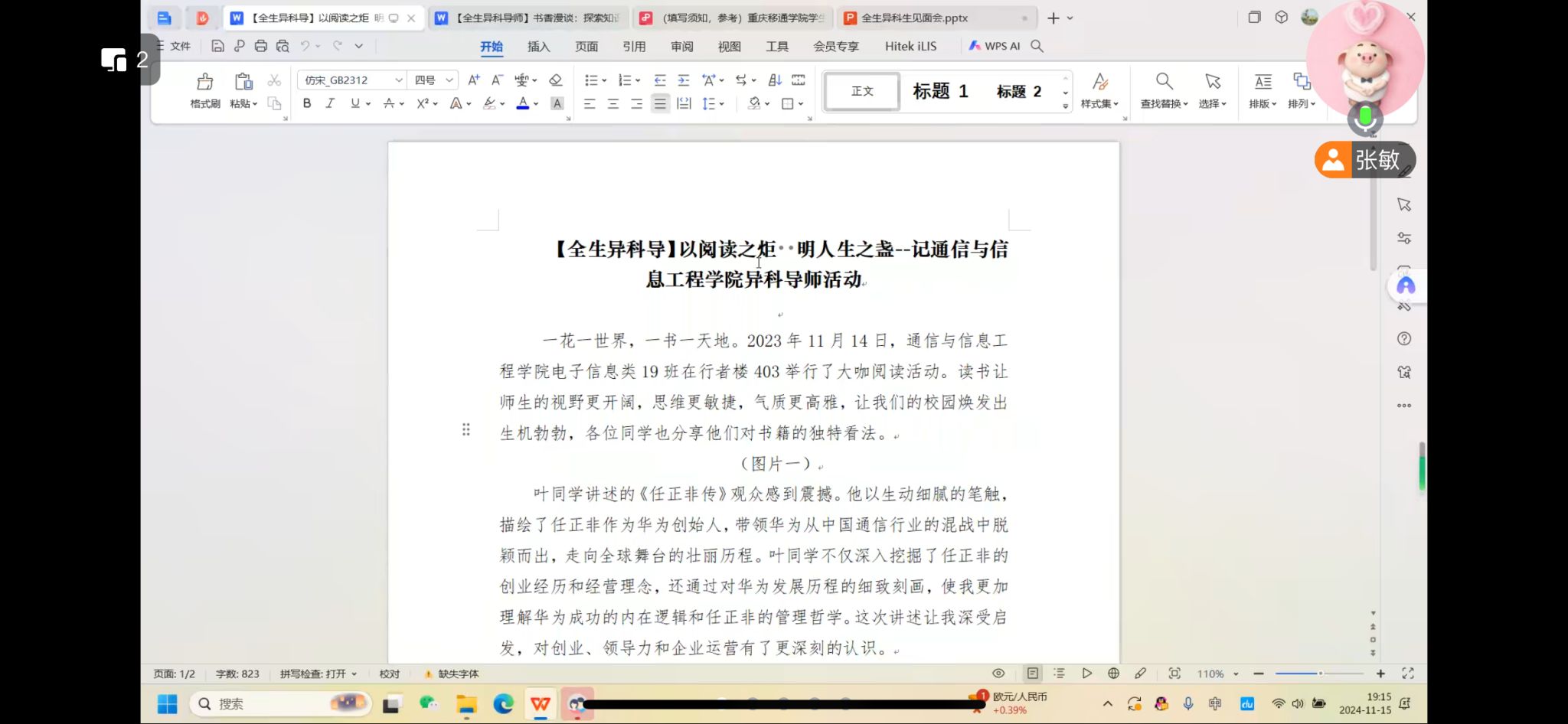This screenshot has height=724, width=1568.
Task: Toggle eye protection mode in status bar
Action: pyautogui.click(x=998, y=673)
